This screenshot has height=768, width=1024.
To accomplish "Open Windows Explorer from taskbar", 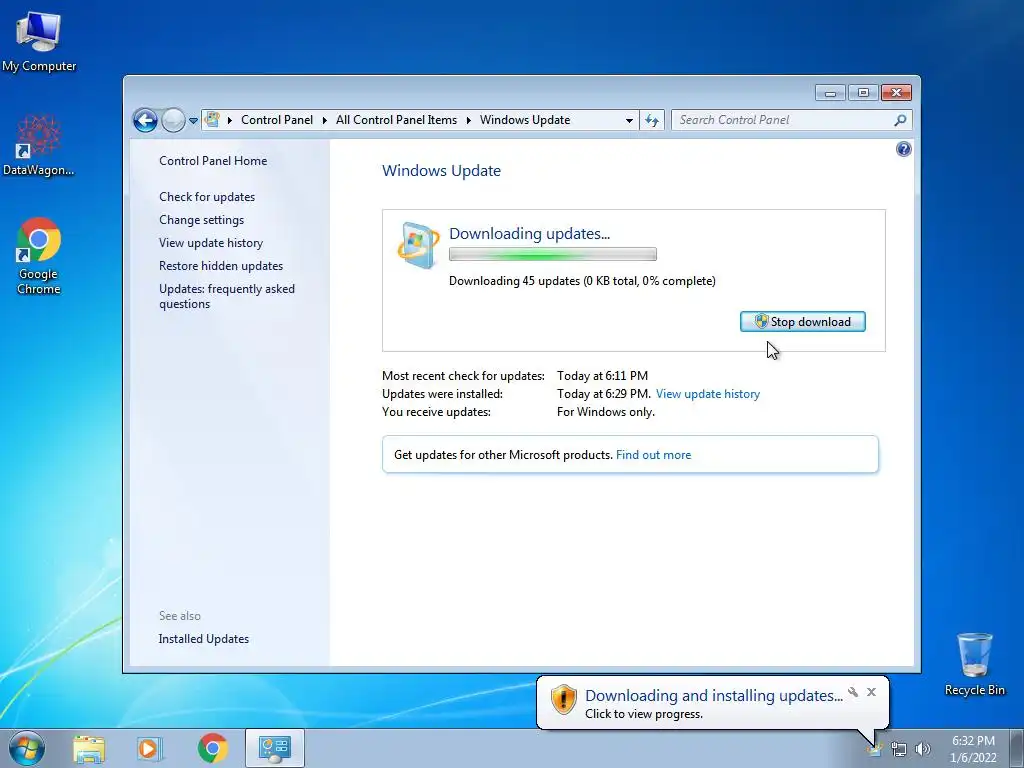I will click(x=89, y=748).
